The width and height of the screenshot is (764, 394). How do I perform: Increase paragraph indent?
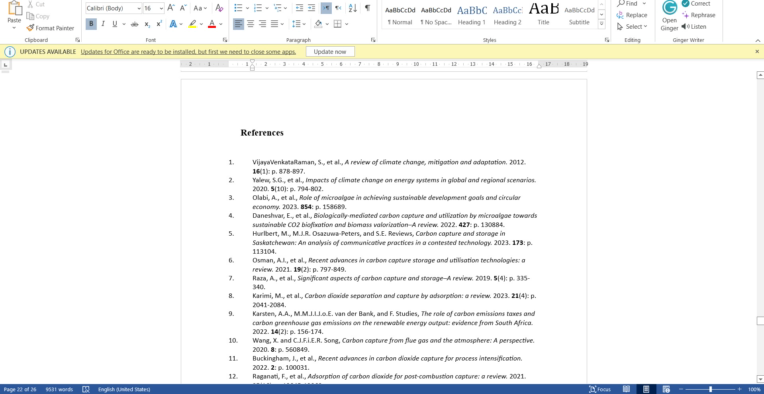coord(312,8)
